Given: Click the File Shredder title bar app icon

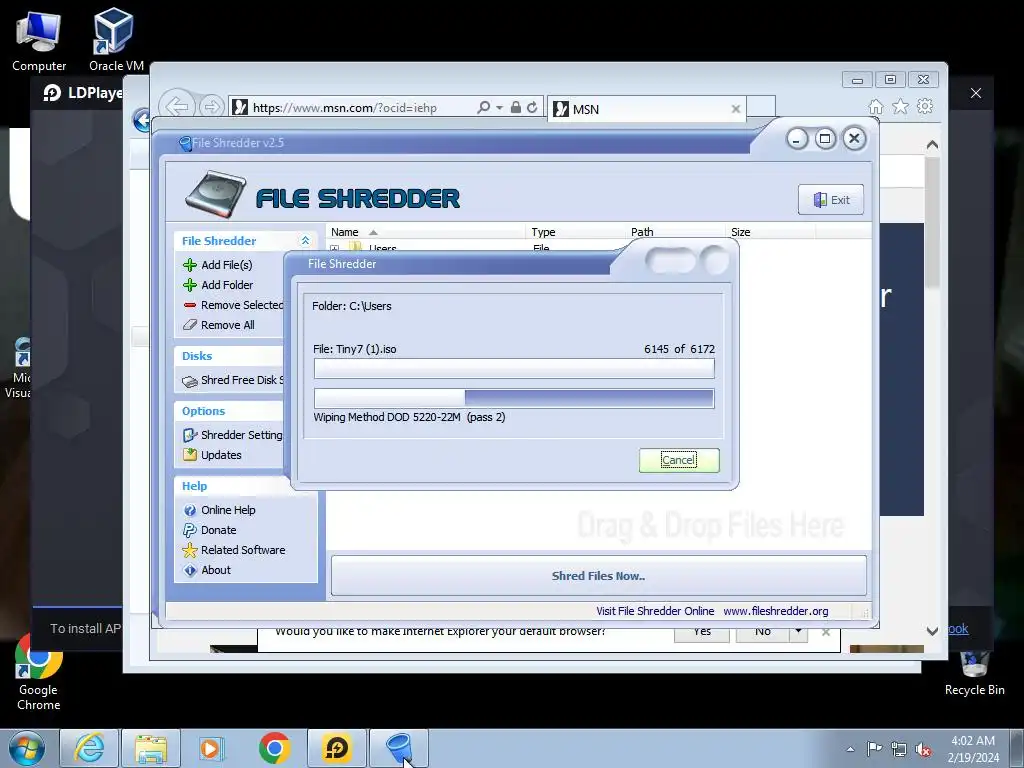Looking at the screenshot, I should (x=185, y=143).
